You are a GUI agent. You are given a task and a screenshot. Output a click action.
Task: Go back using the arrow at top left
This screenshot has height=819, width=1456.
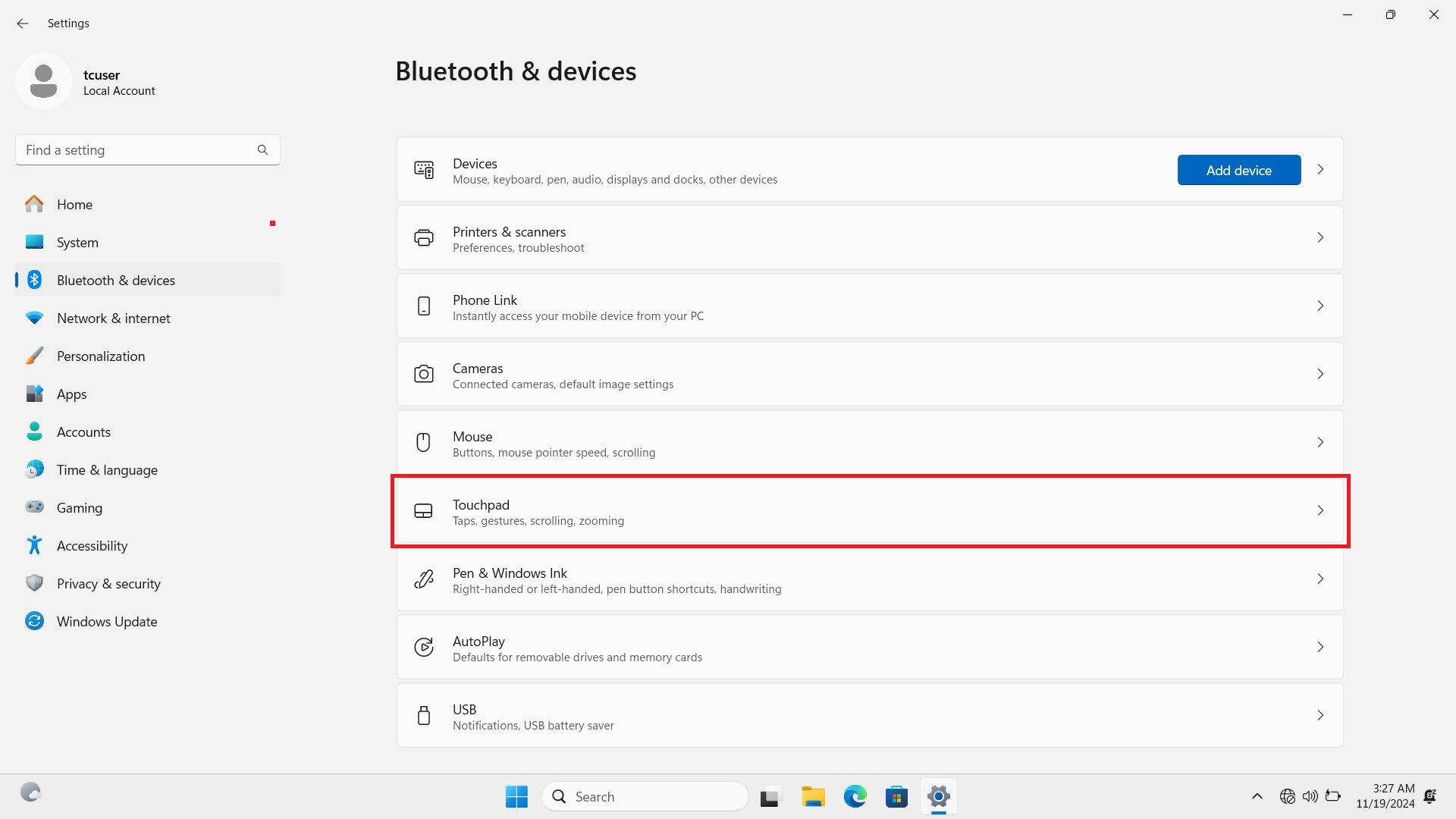[22, 24]
